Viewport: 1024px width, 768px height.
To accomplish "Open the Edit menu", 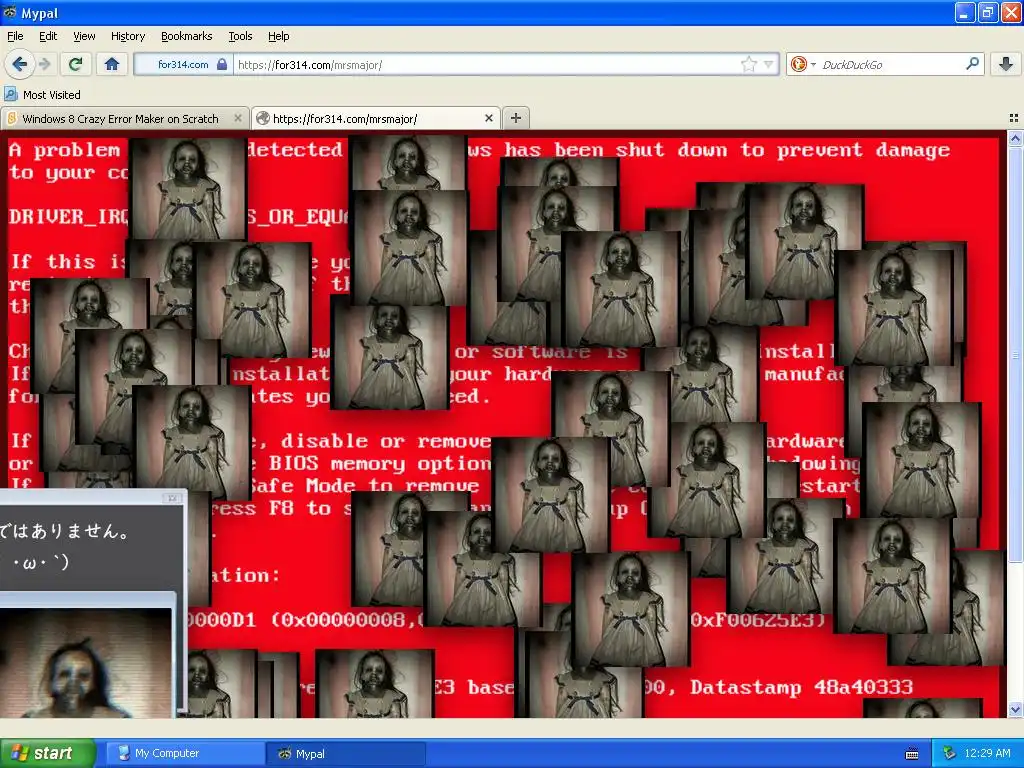I will pos(48,36).
